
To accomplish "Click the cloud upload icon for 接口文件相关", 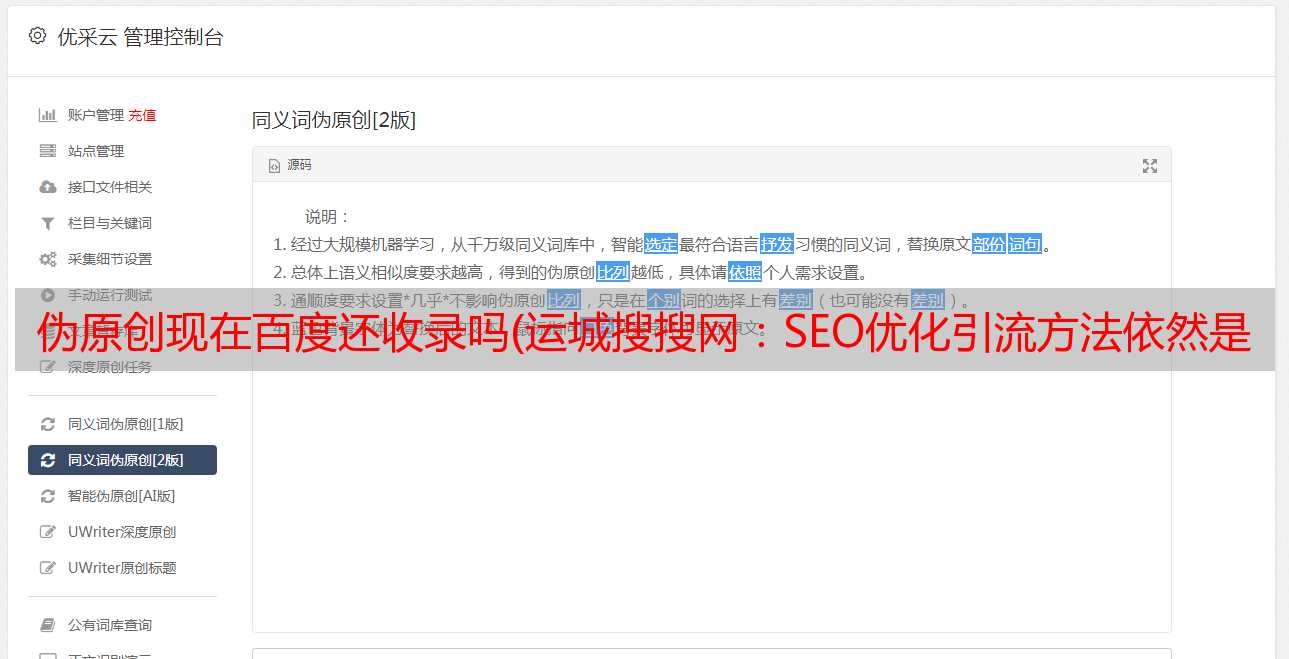I will (47, 187).
